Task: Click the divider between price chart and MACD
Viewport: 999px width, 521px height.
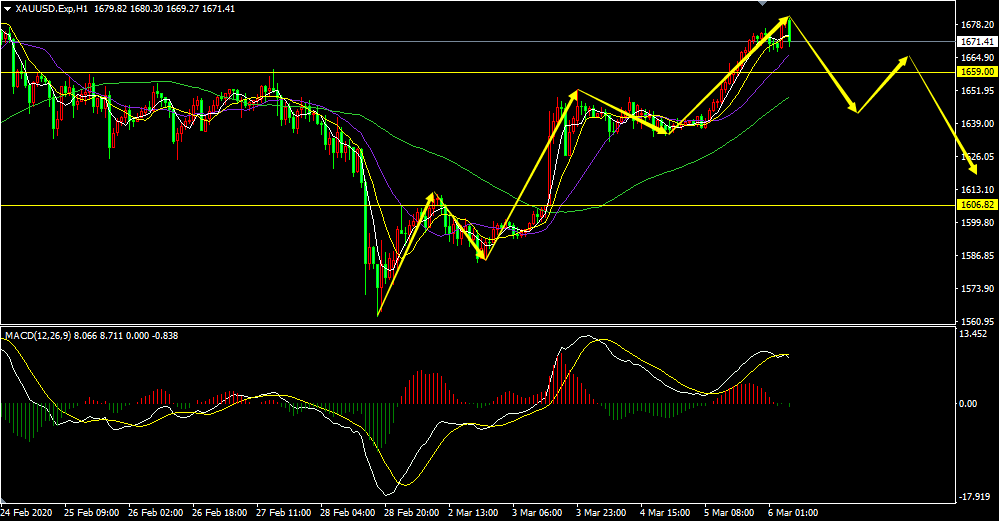Action: 475,325
